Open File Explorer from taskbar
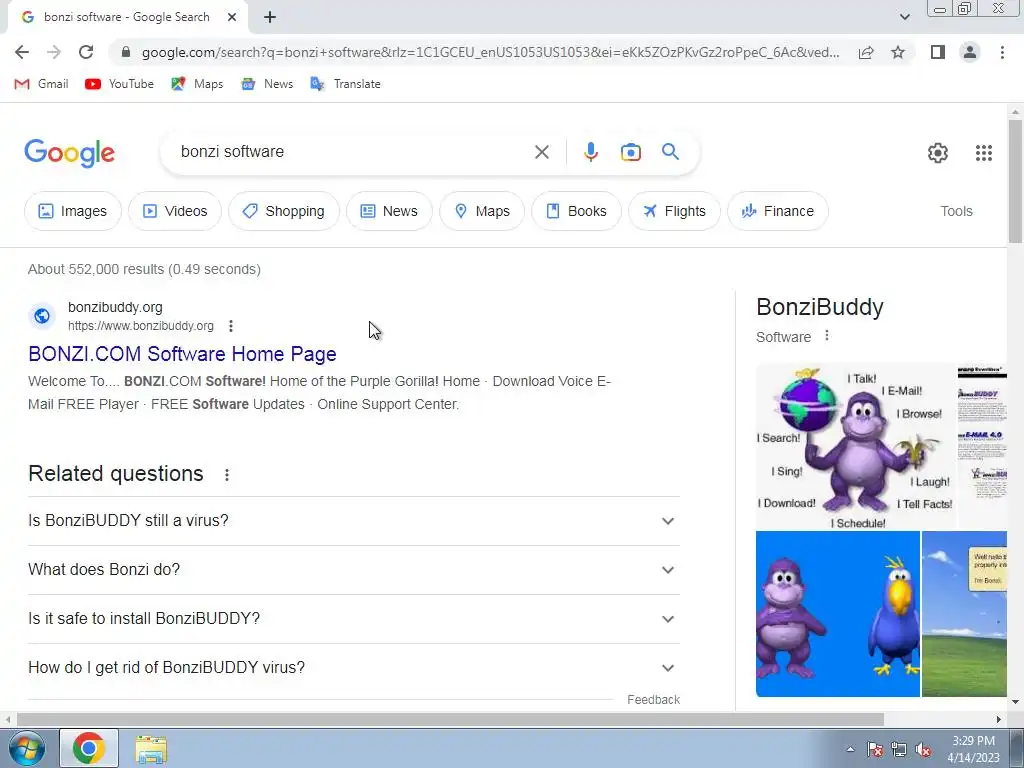 click(x=151, y=748)
